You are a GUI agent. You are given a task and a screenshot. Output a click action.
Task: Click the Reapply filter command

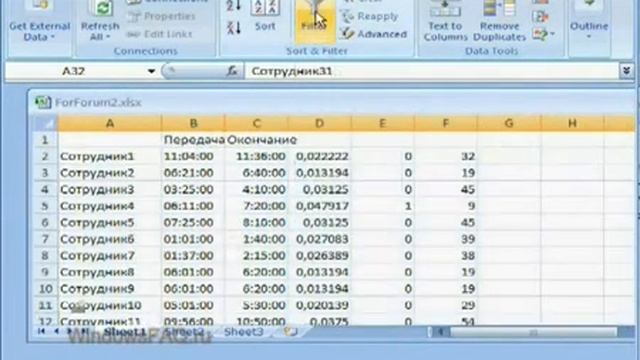[x=370, y=16]
